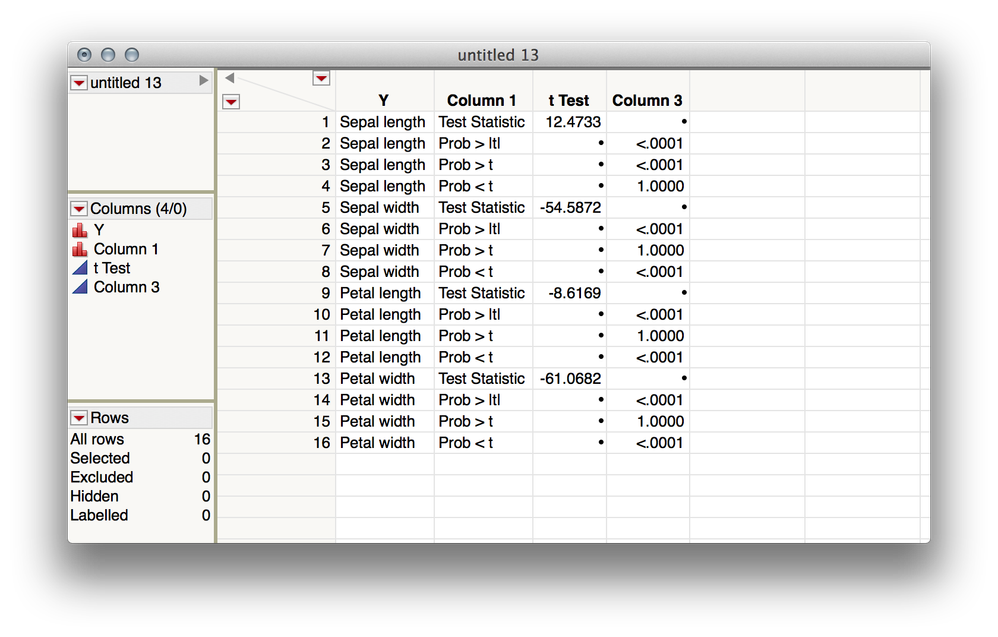Click the All rows entry
Viewport: 998px width, 637px height.
coord(140,440)
